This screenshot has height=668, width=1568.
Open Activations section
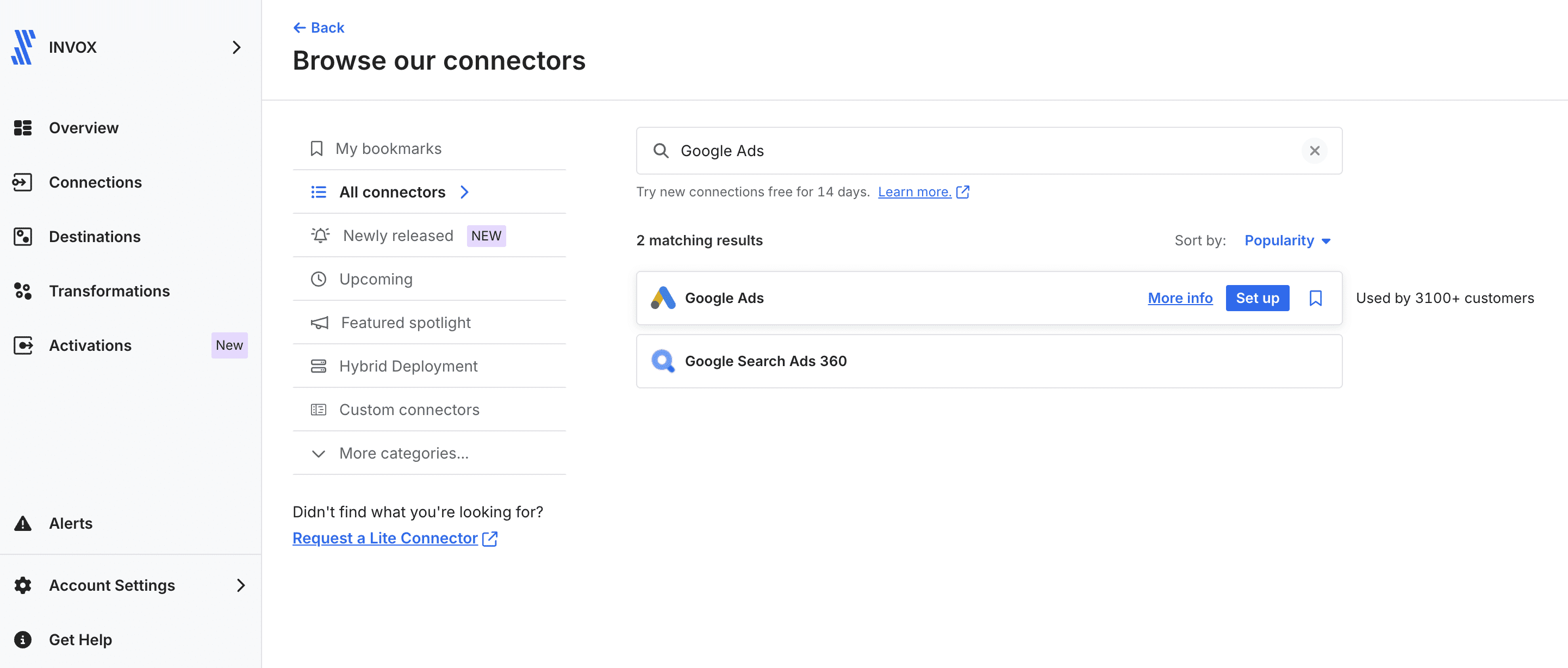tap(90, 345)
